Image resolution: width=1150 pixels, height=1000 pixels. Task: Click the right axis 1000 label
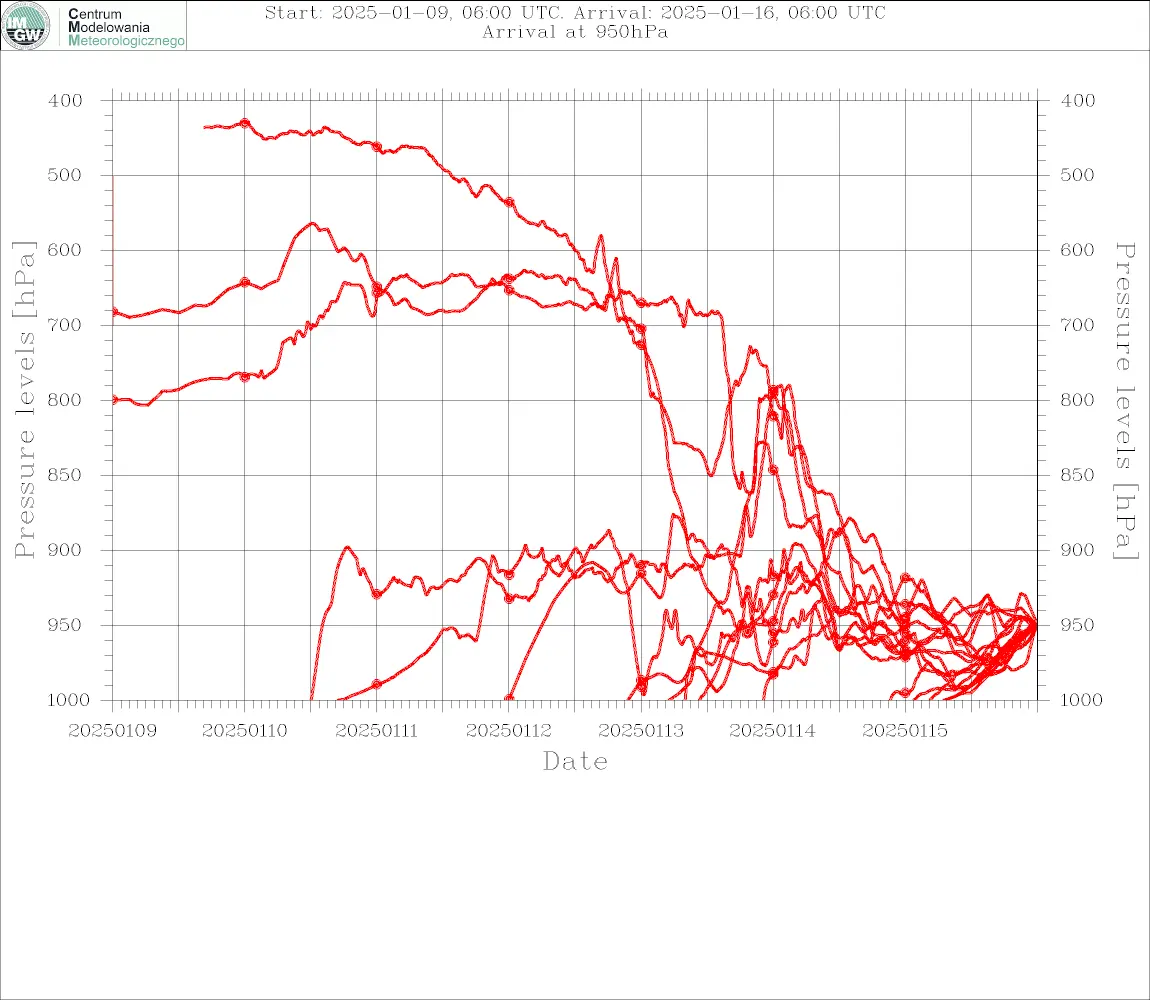pyautogui.click(x=1081, y=700)
